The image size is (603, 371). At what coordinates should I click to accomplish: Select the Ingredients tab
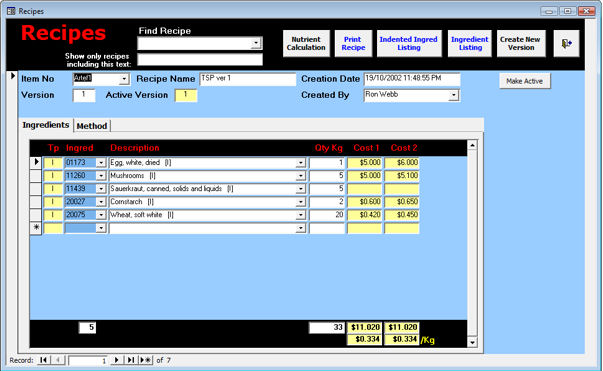pos(46,125)
